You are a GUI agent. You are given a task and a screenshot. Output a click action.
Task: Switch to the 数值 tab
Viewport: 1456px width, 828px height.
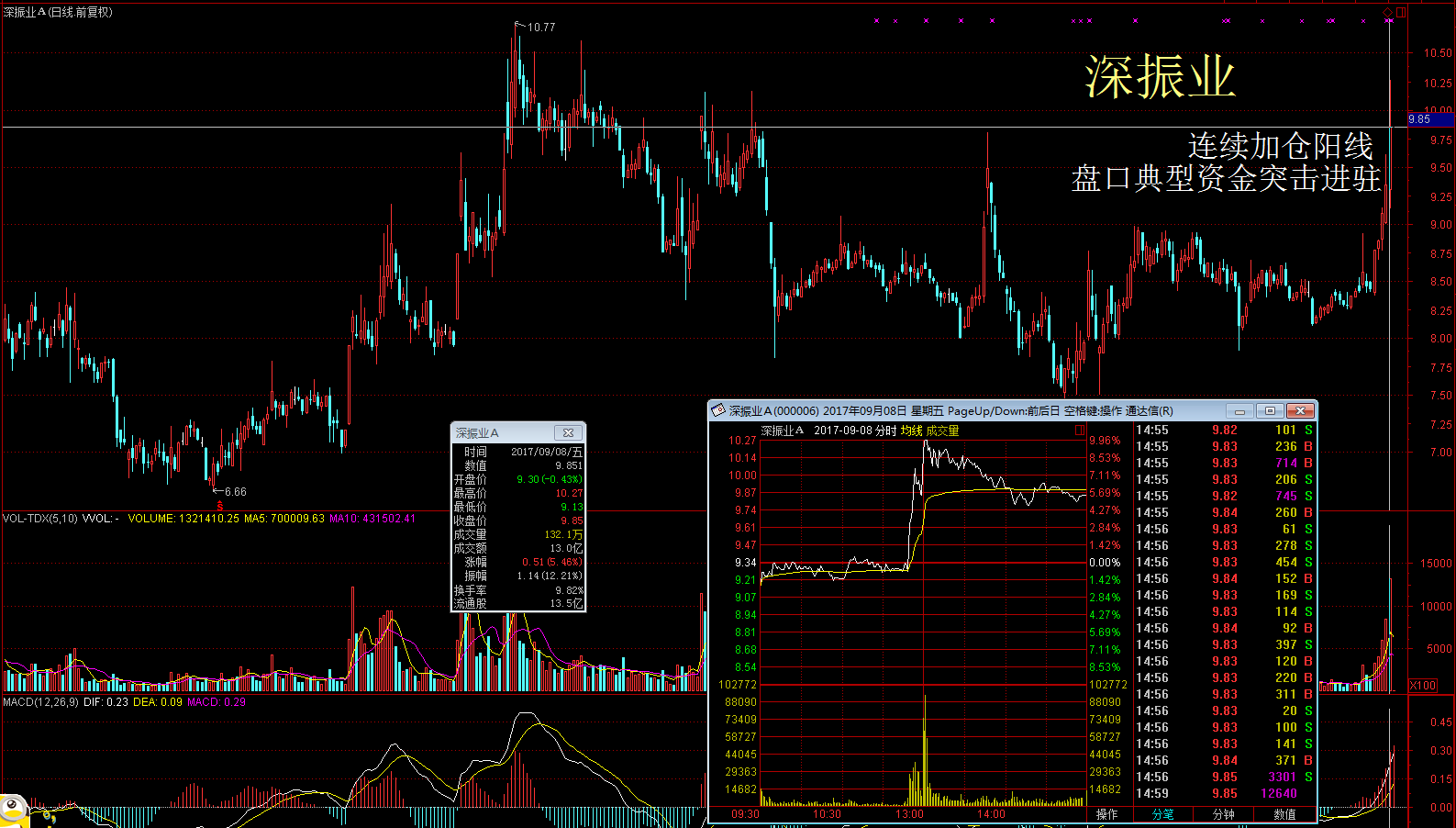pyautogui.click(x=1284, y=814)
